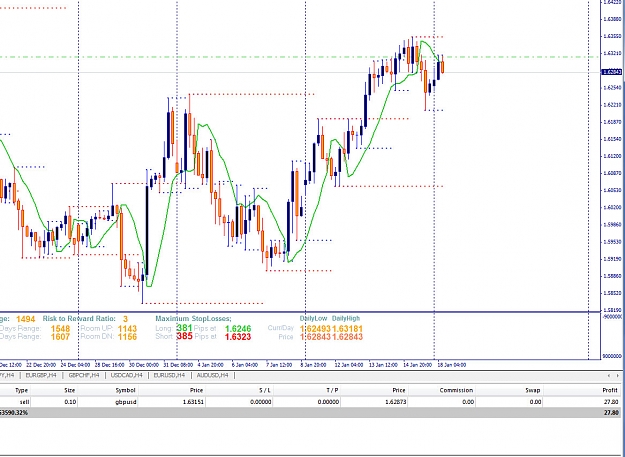
Task: Click the green 381 long pips value
Action: coord(185,328)
